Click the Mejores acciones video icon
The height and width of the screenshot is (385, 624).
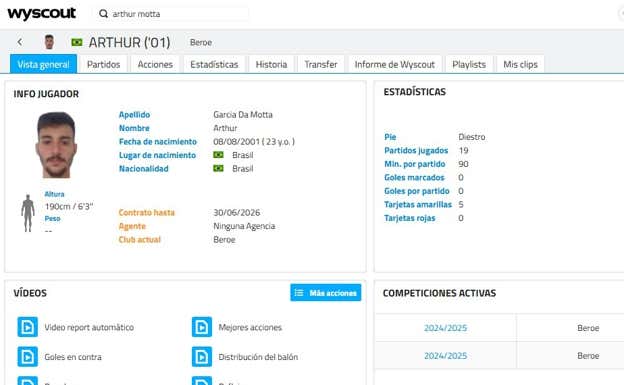click(202, 327)
